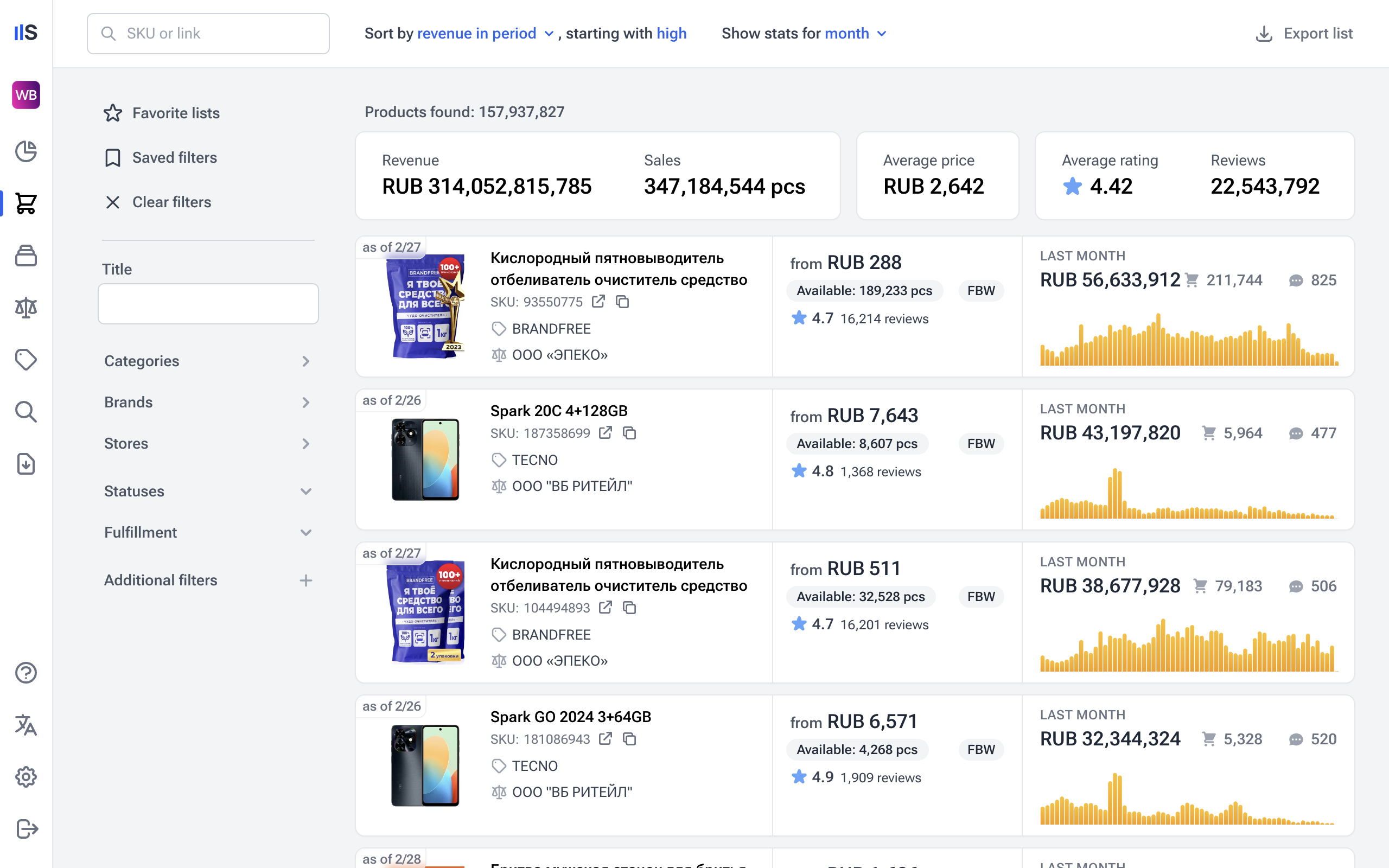Open Saved filters
1389x868 pixels.
point(174,157)
